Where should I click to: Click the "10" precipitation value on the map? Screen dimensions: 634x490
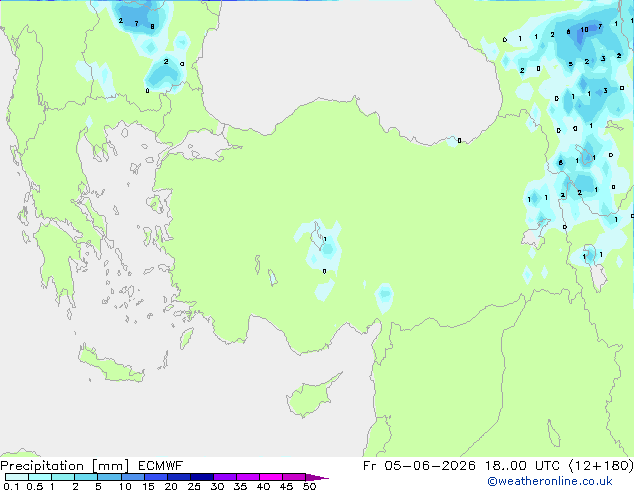click(x=584, y=30)
